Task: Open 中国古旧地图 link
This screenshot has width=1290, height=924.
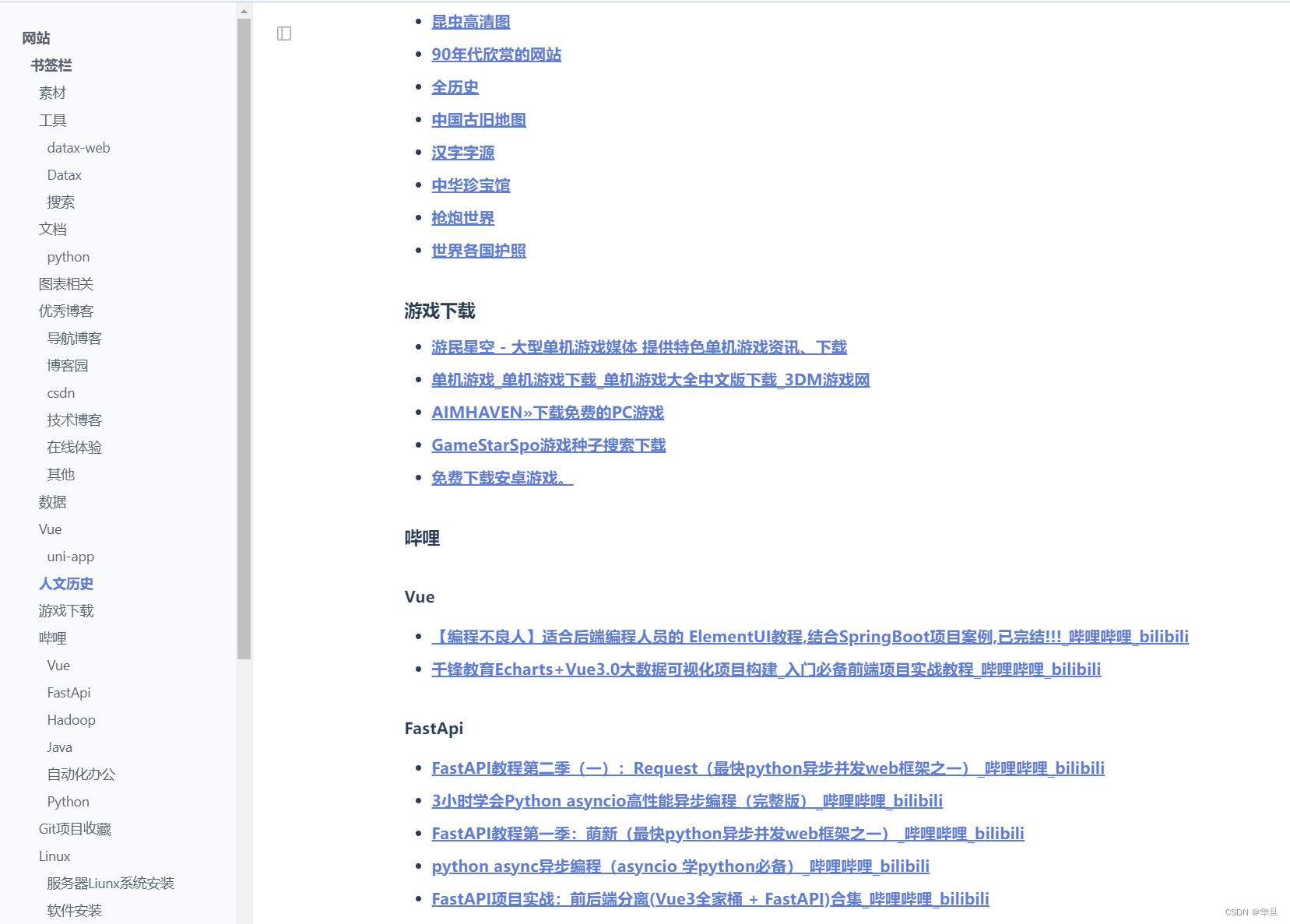Action: (479, 120)
